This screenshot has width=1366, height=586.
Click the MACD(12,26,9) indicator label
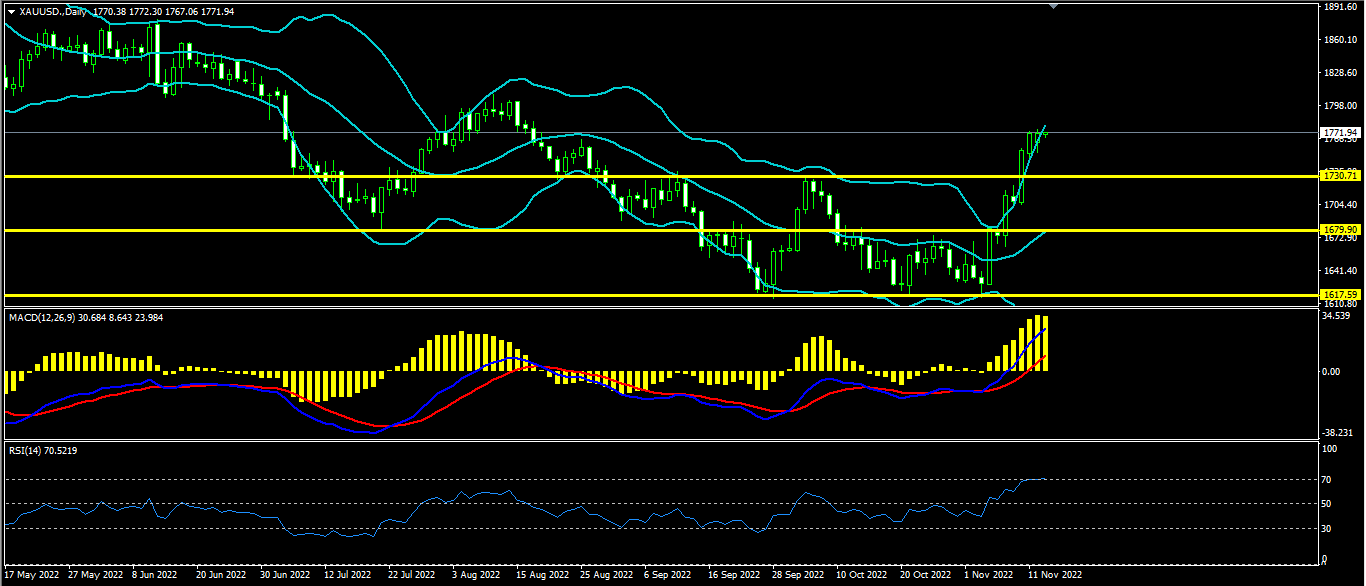45,317
